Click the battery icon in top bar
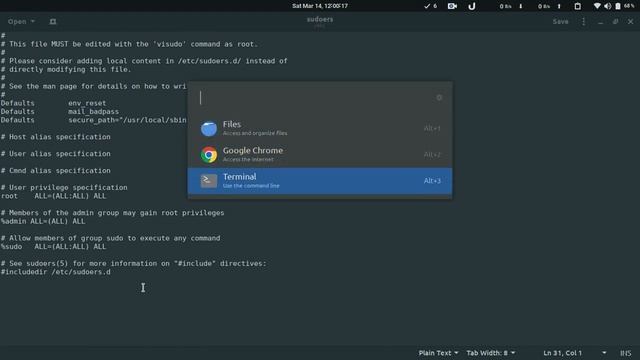The image size is (640, 360). pyautogui.click(x=618, y=6)
